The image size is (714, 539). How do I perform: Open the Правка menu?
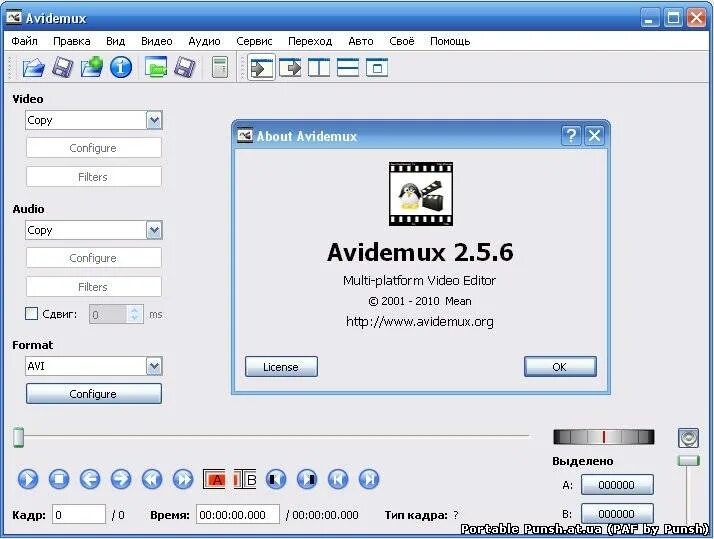71,41
